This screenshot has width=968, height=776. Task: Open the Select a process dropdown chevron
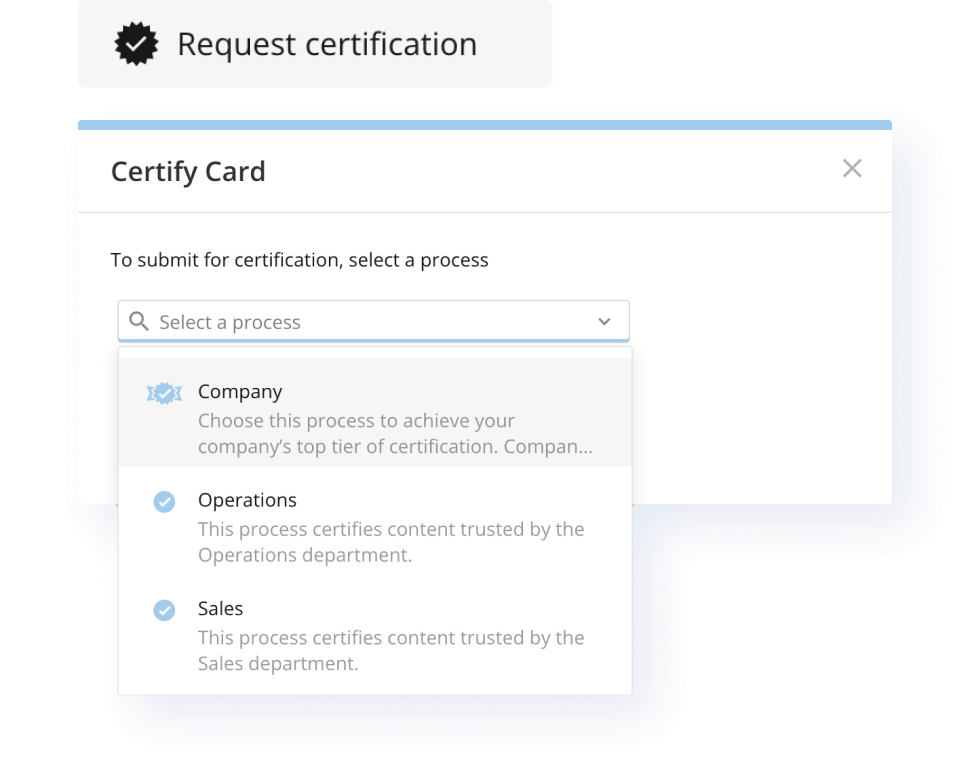604,321
